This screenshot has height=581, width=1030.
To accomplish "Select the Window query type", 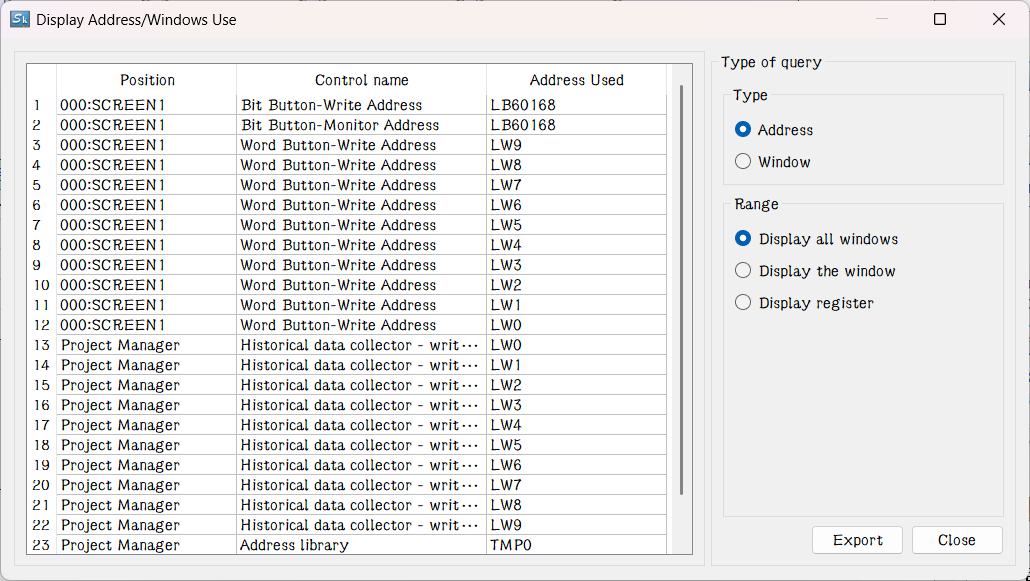I will [743, 162].
